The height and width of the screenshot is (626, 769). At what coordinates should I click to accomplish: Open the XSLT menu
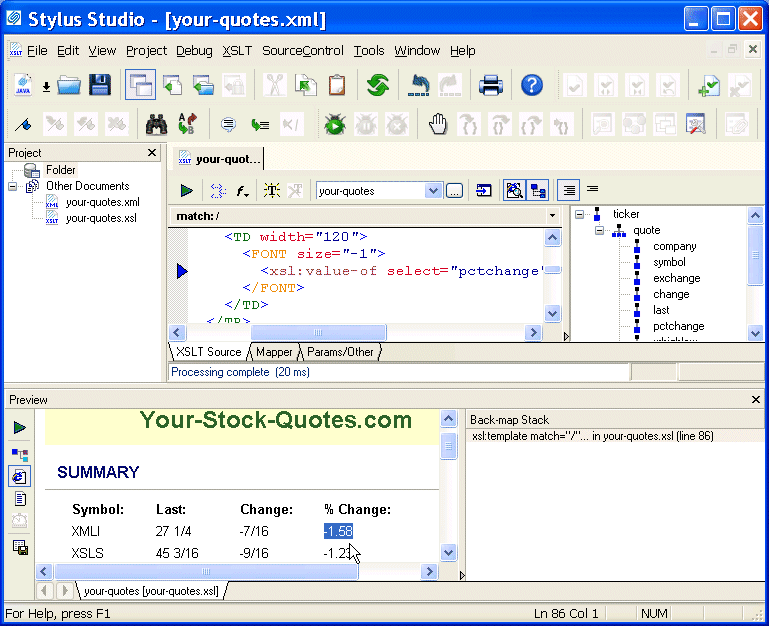tap(237, 51)
